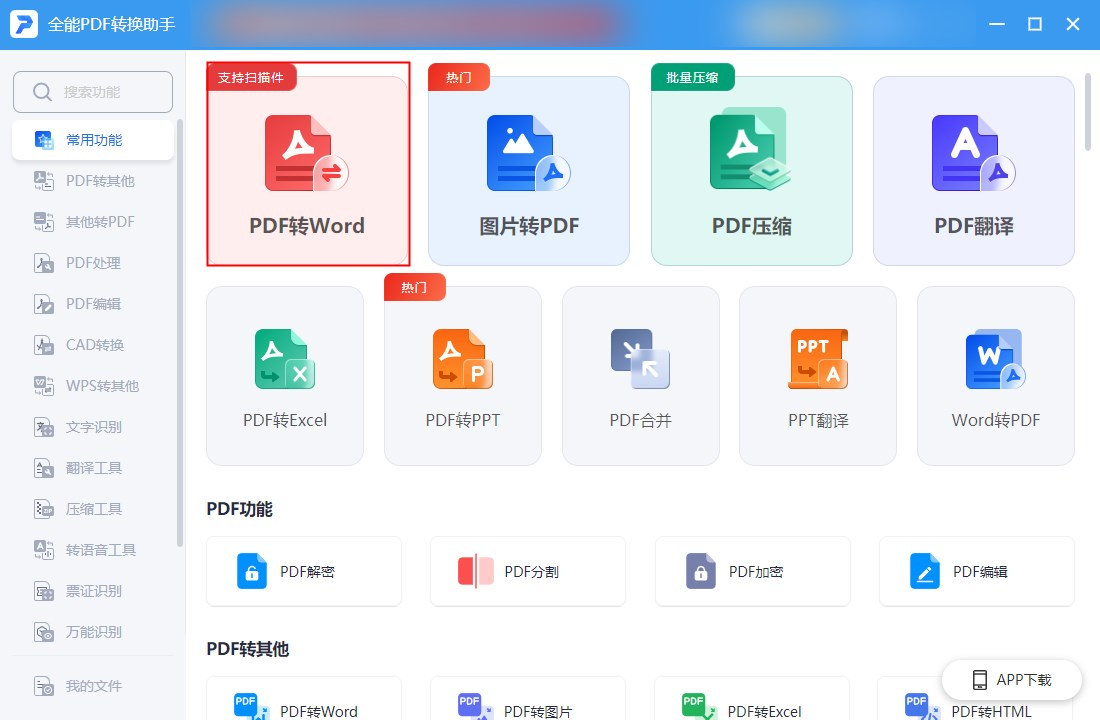1100x720 pixels.
Task: Click the 搜索功能 search field
Action: click(92, 91)
